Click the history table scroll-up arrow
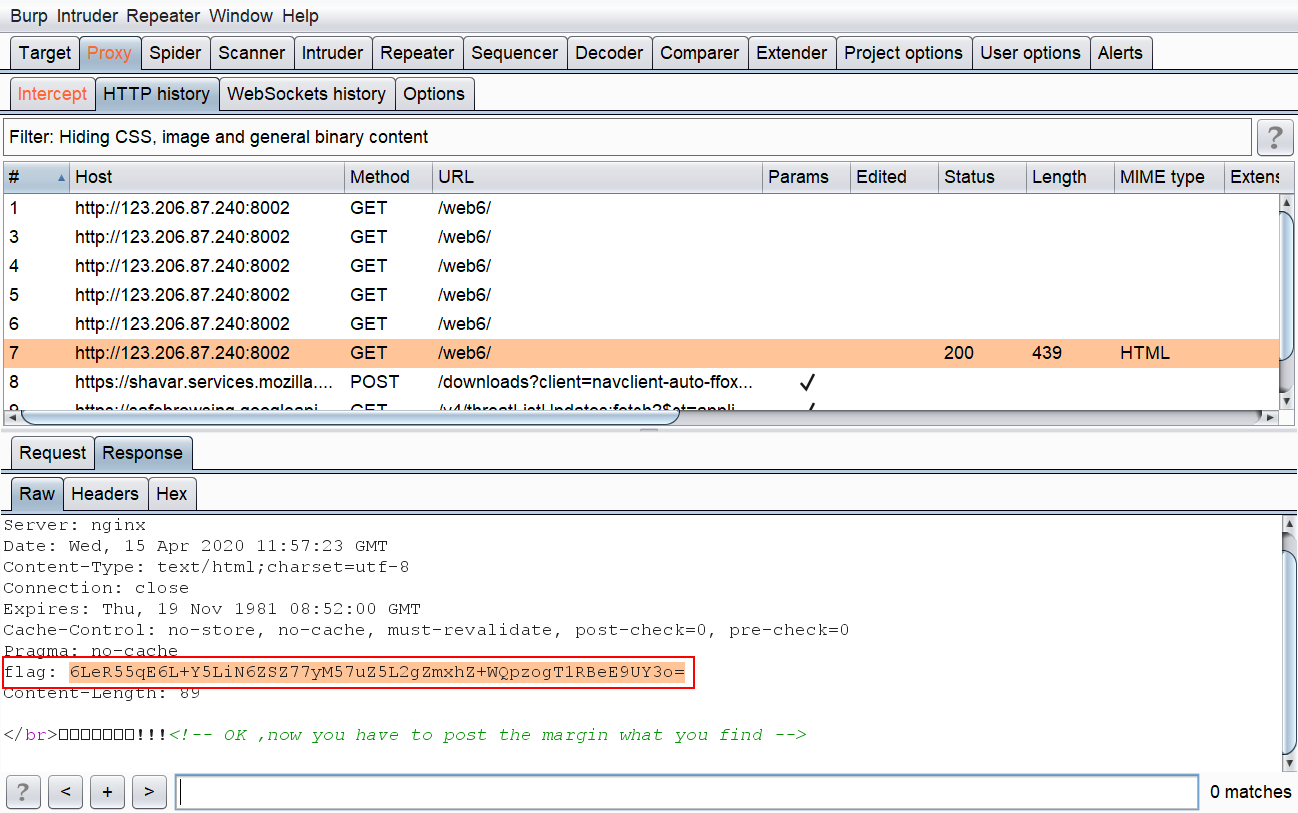 click(x=1287, y=204)
